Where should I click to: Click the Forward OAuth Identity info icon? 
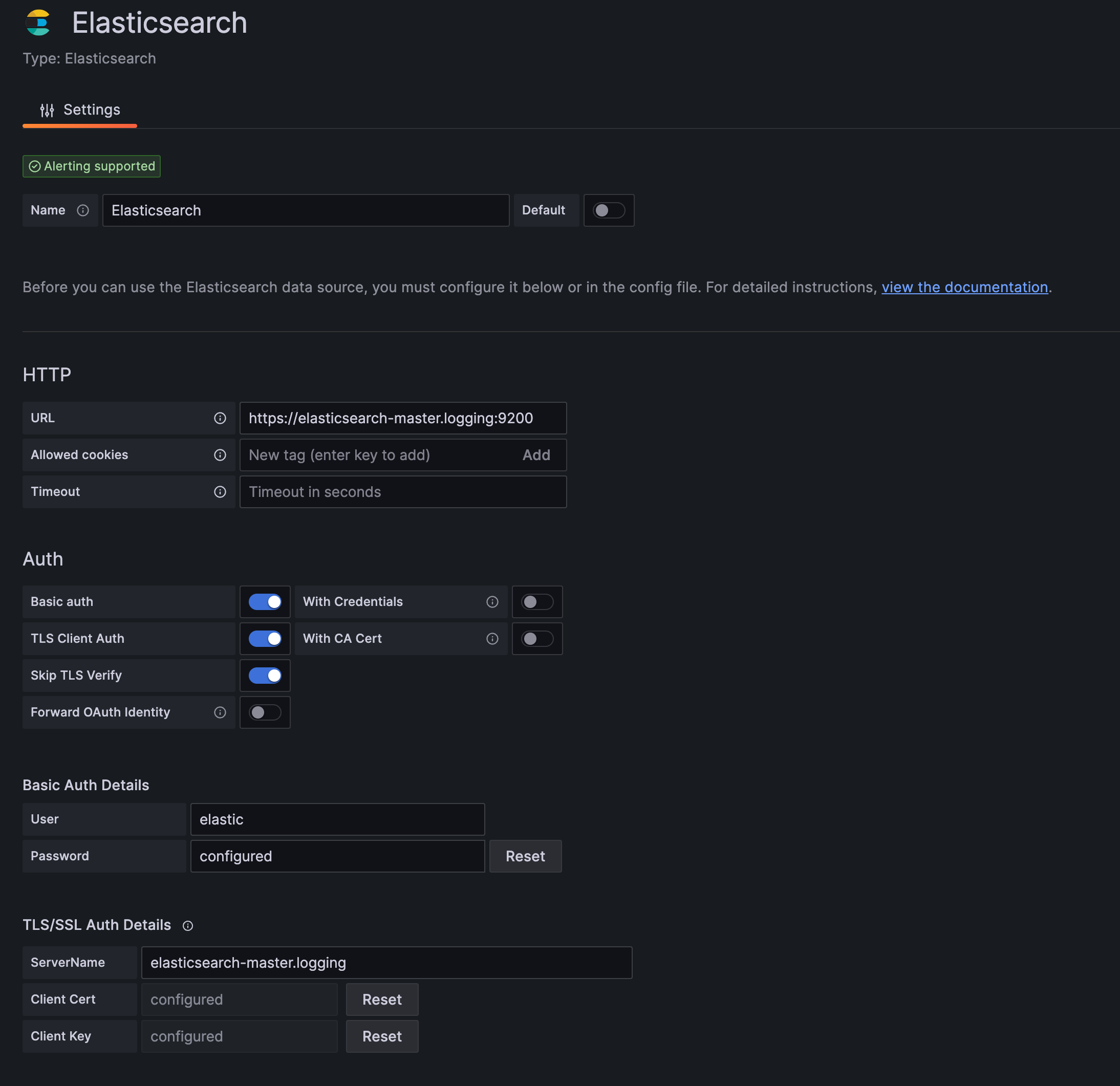220,712
